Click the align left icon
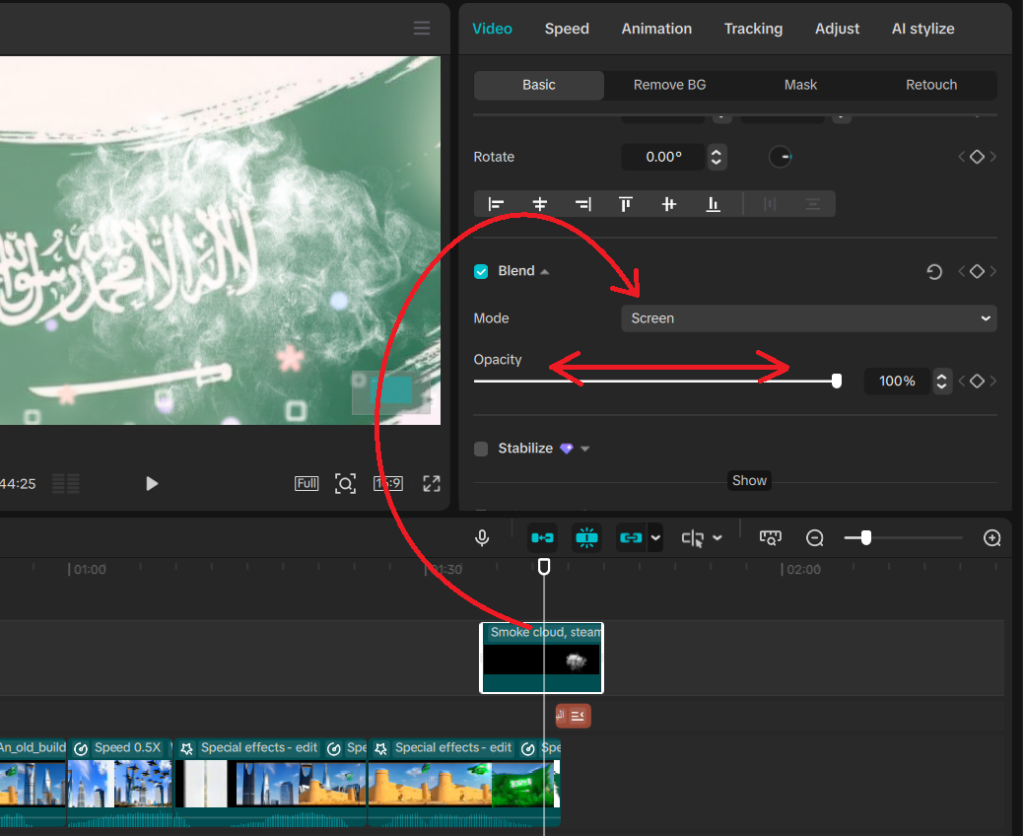 point(496,204)
